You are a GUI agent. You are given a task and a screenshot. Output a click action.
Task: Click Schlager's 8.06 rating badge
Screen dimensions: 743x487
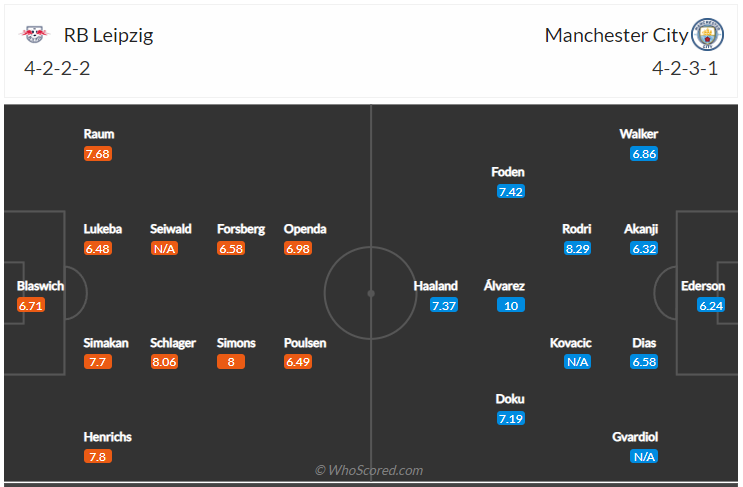(164, 362)
